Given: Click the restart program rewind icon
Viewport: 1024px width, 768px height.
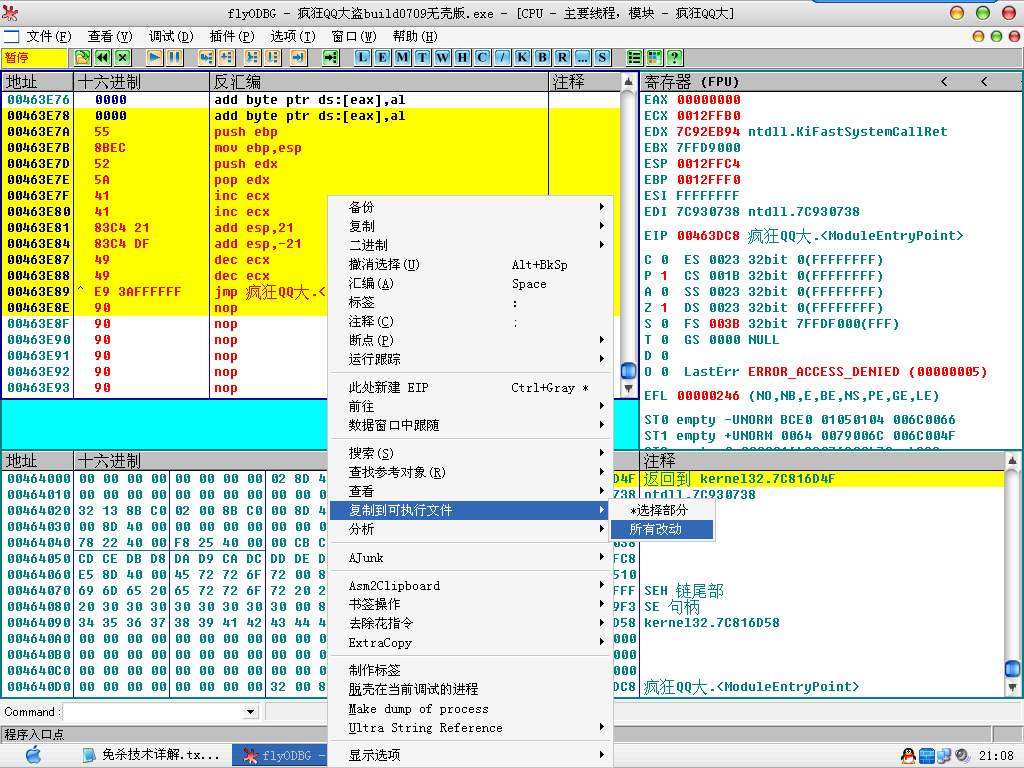Looking at the screenshot, I should [103, 57].
